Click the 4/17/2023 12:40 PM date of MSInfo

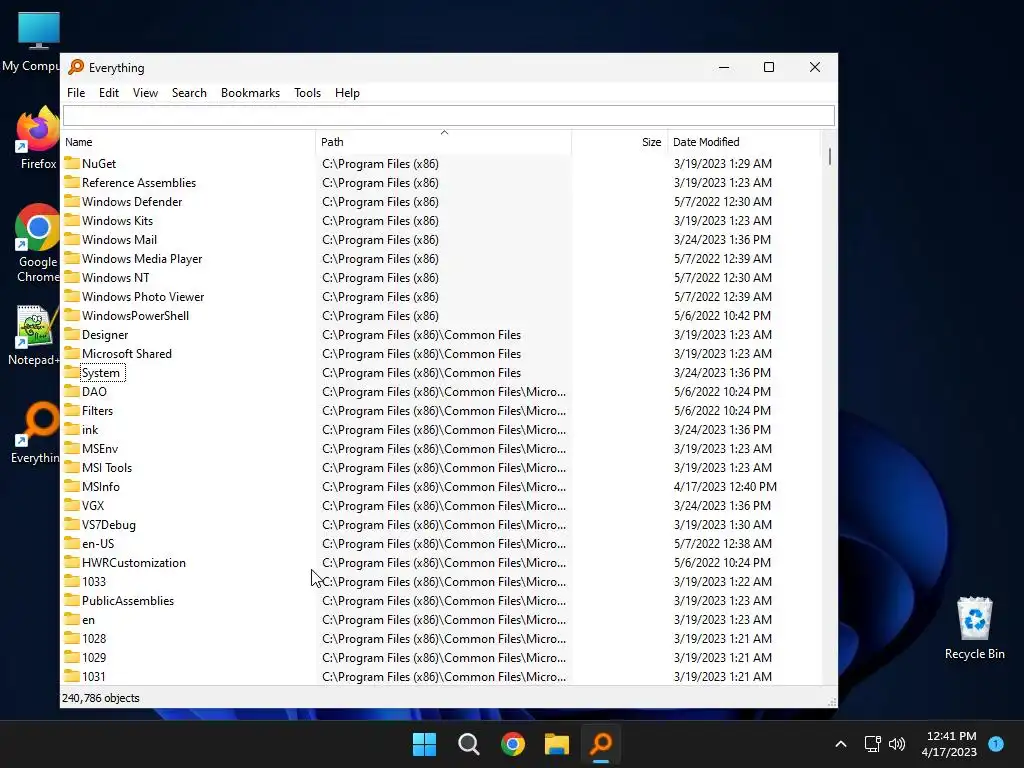pyautogui.click(x=725, y=487)
